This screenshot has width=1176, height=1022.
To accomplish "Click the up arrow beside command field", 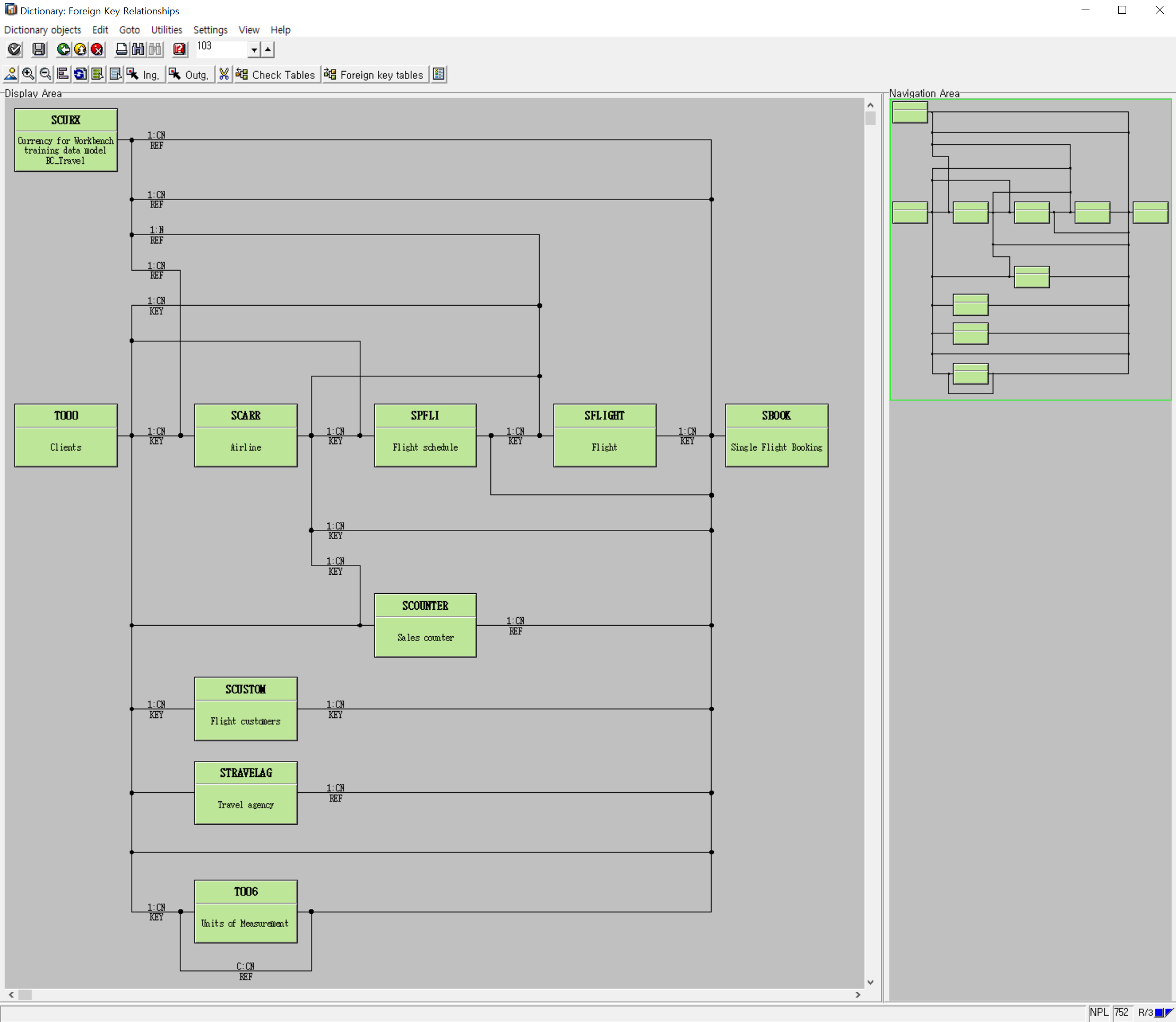I will coord(268,50).
